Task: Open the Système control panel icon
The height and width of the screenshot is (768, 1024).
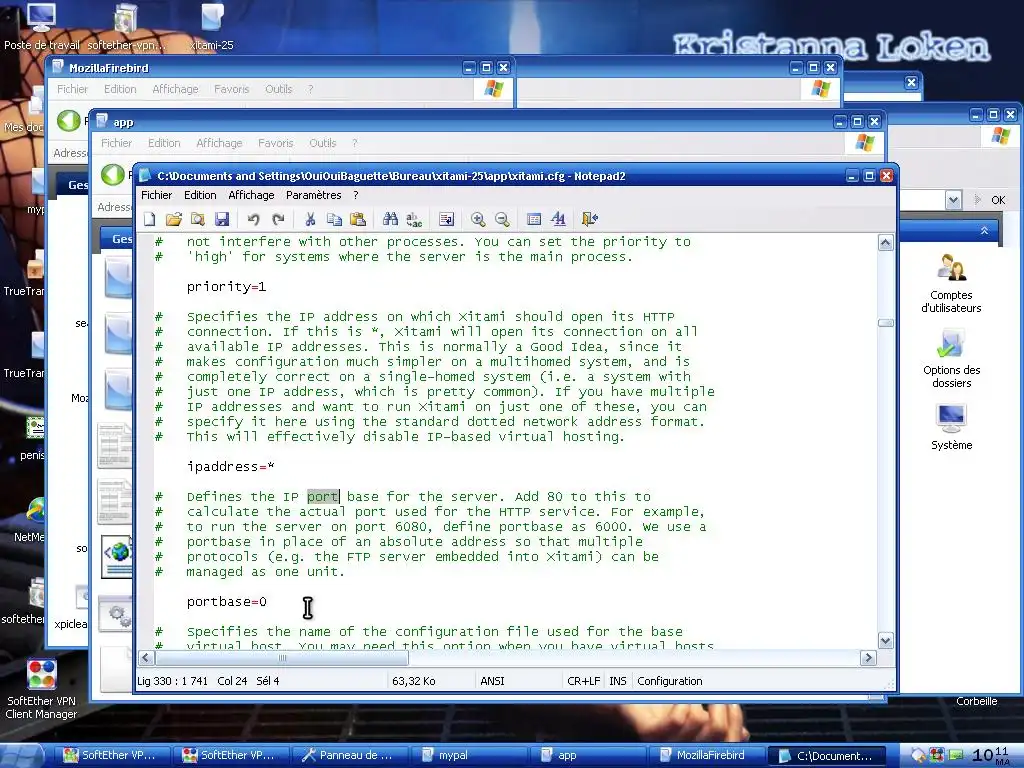Action: (951, 427)
